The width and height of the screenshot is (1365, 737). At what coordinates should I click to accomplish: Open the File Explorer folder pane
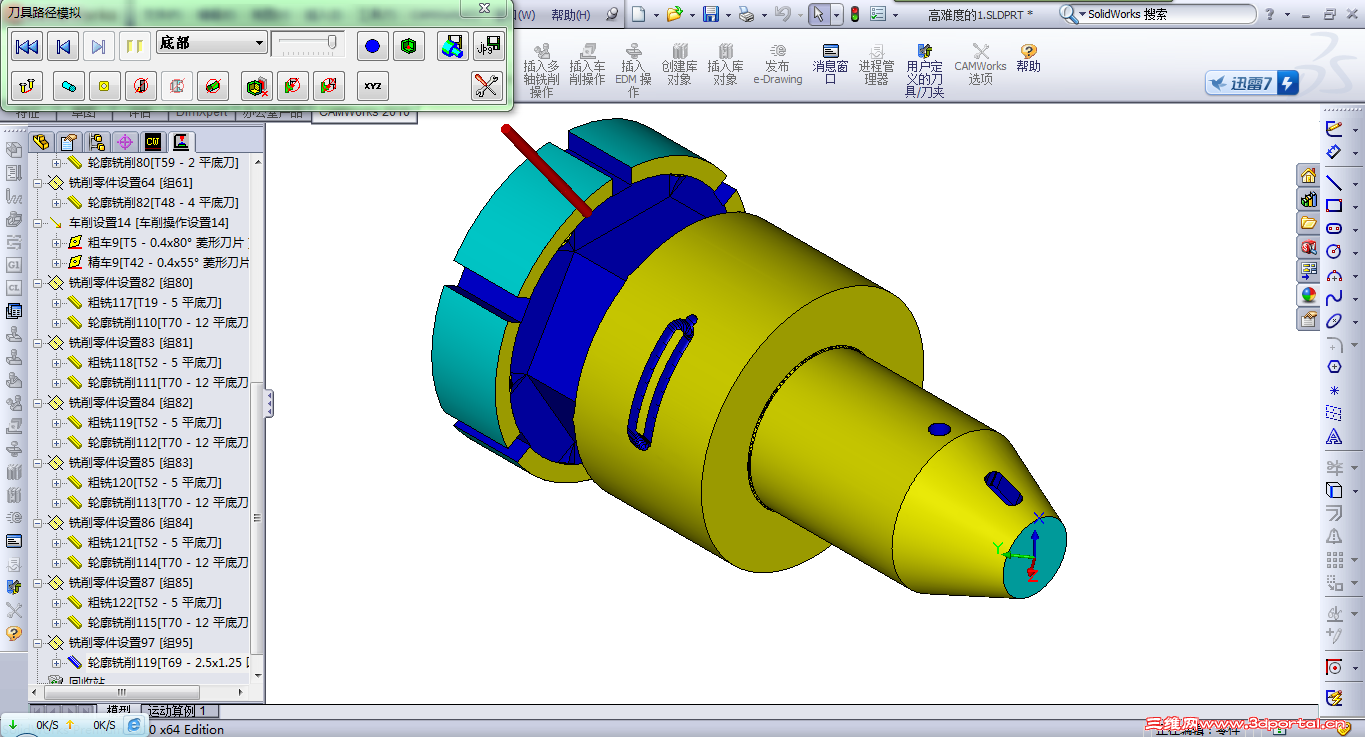1309,223
